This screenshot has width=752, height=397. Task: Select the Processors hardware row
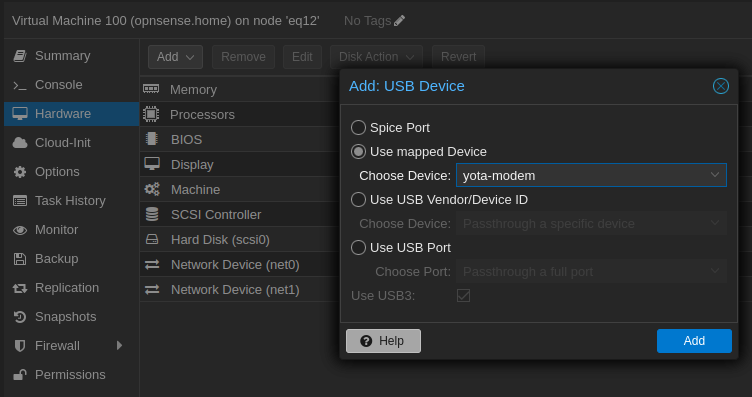coord(240,114)
